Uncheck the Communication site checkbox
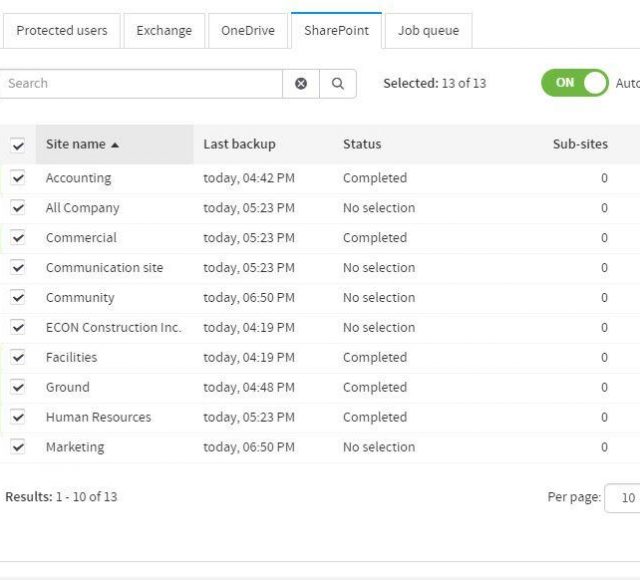This screenshot has height=580, width=640. (18, 267)
